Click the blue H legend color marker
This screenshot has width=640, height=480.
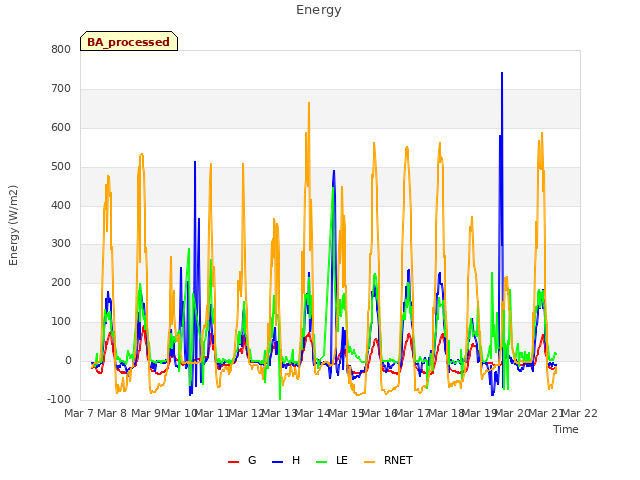(277, 462)
